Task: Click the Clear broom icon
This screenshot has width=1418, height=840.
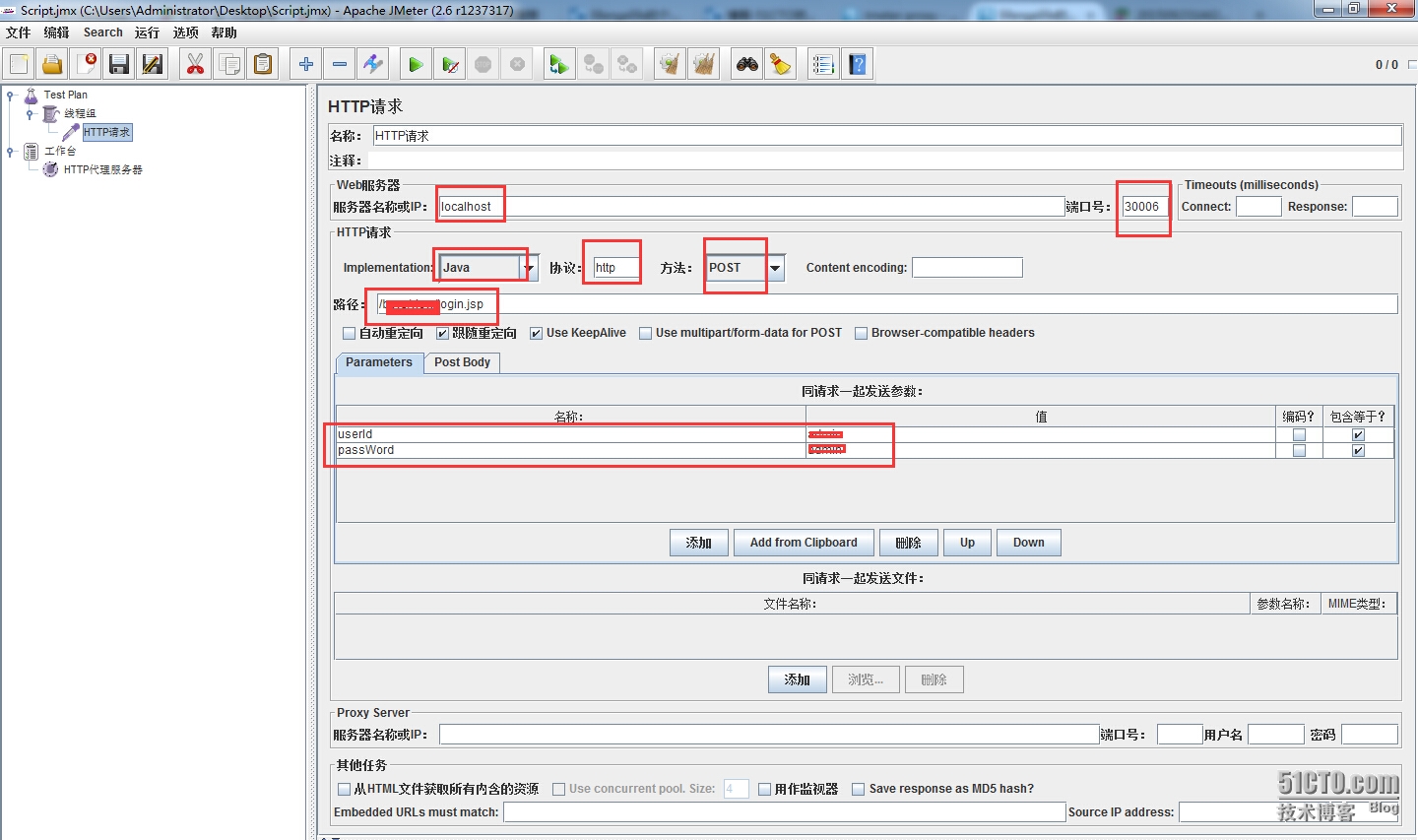Action: (x=671, y=64)
